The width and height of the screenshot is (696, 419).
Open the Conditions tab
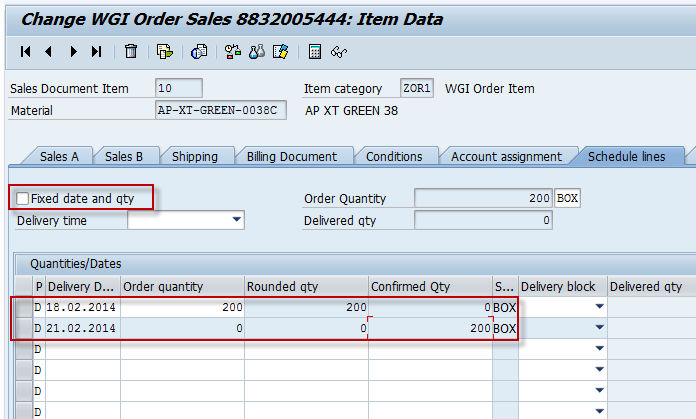pyautogui.click(x=393, y=156)
